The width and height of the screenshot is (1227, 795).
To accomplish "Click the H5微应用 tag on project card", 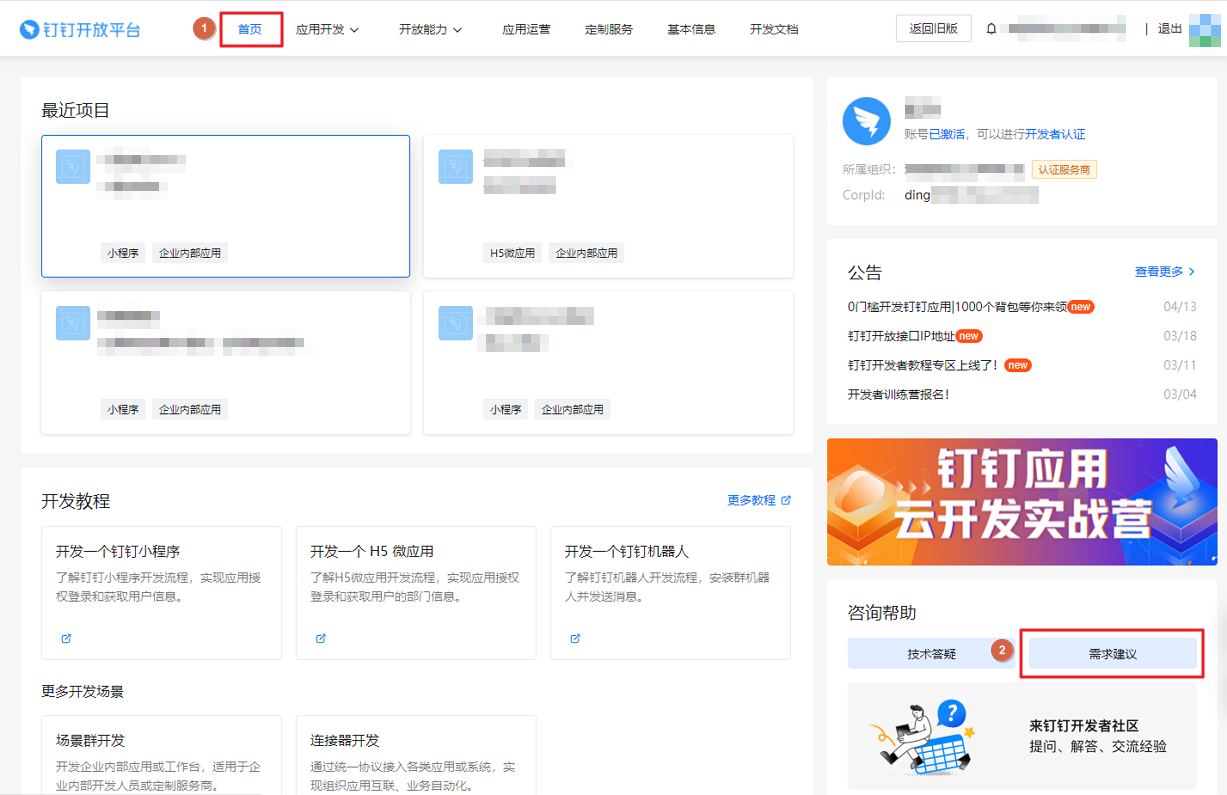I will (512, 253).
